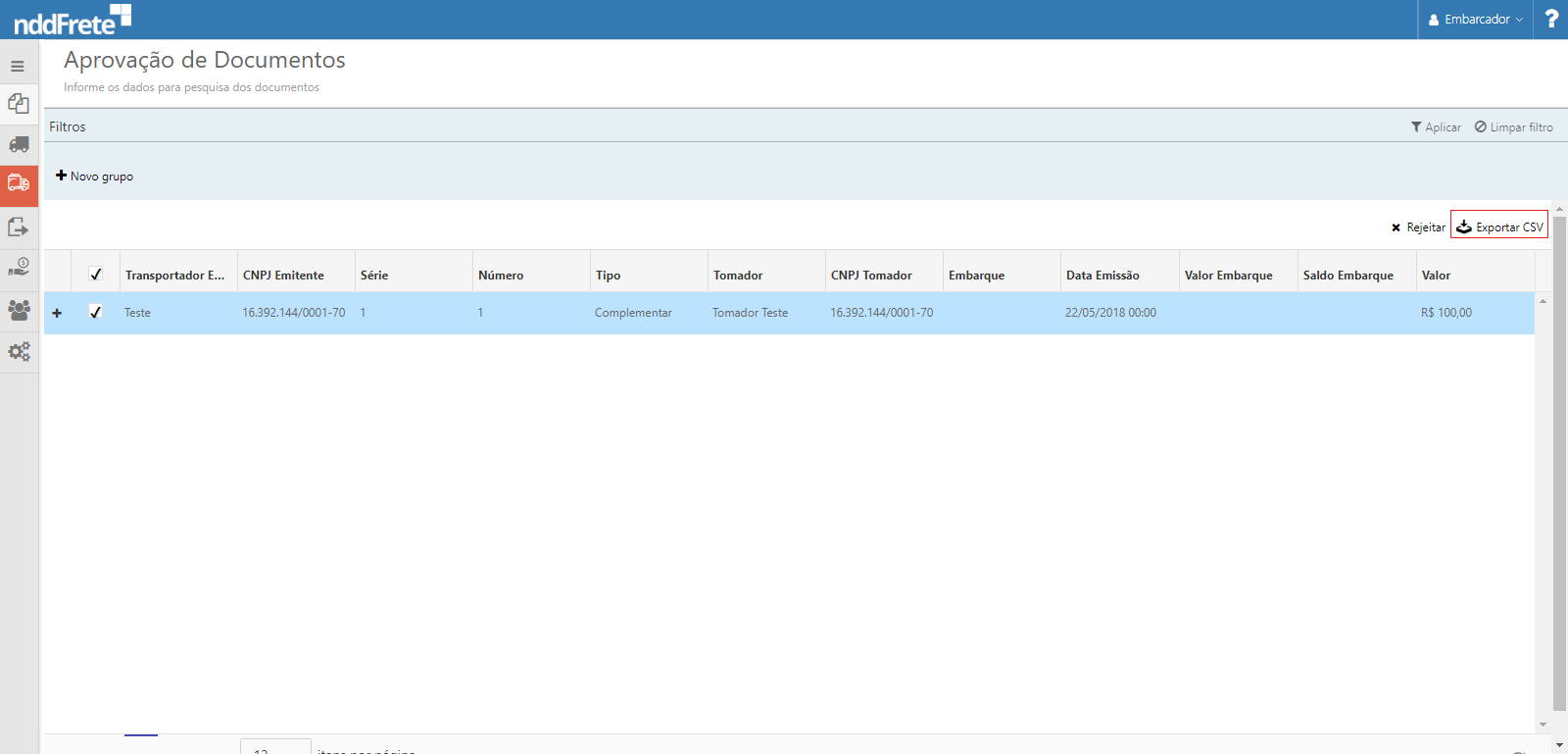The image size is (1568, 754).
Task: Add a filter with Novo grupo
Action: pos(95,176)
